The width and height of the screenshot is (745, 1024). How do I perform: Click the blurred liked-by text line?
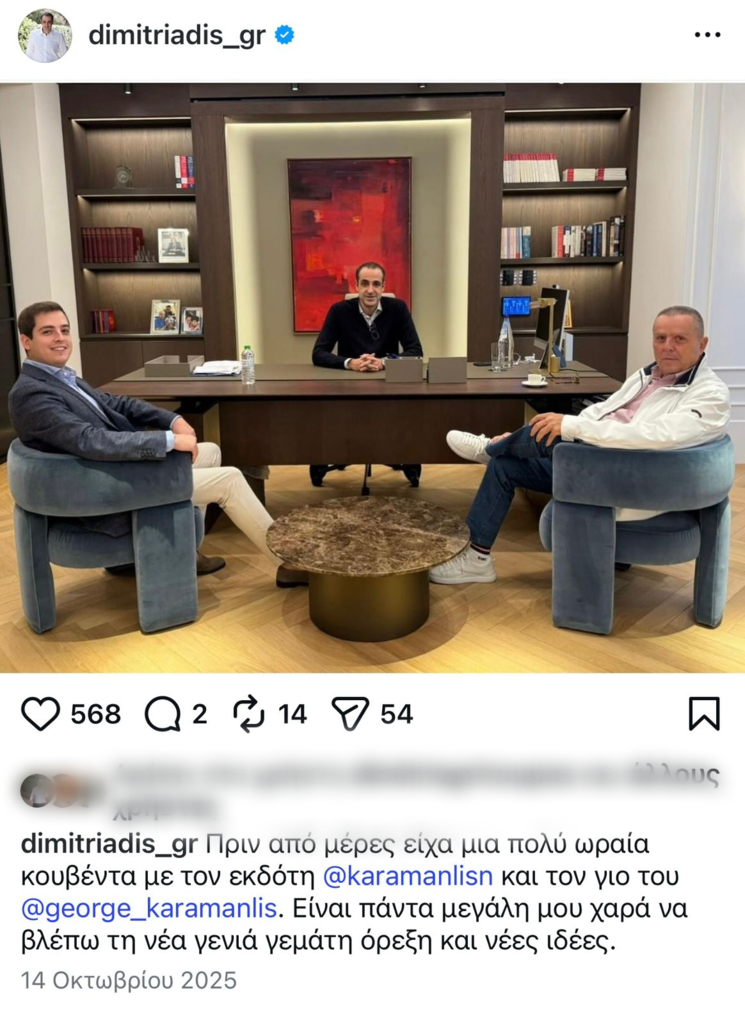417,789
